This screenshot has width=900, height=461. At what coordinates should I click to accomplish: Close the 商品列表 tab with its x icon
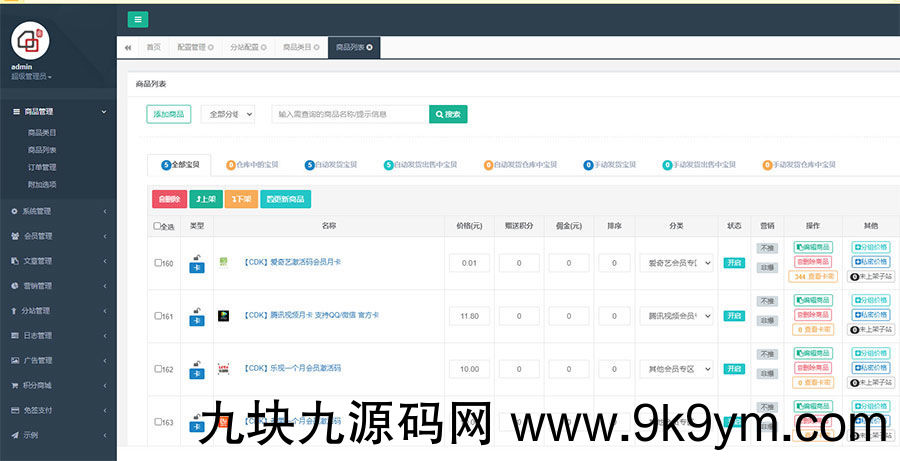coord(370,47)
